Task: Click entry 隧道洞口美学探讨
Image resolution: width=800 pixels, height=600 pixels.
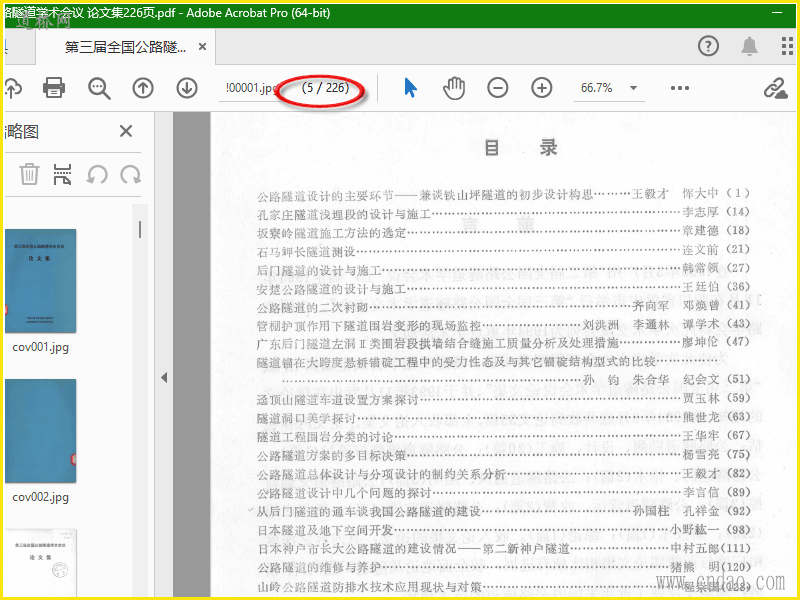Action: coord(306,419)
